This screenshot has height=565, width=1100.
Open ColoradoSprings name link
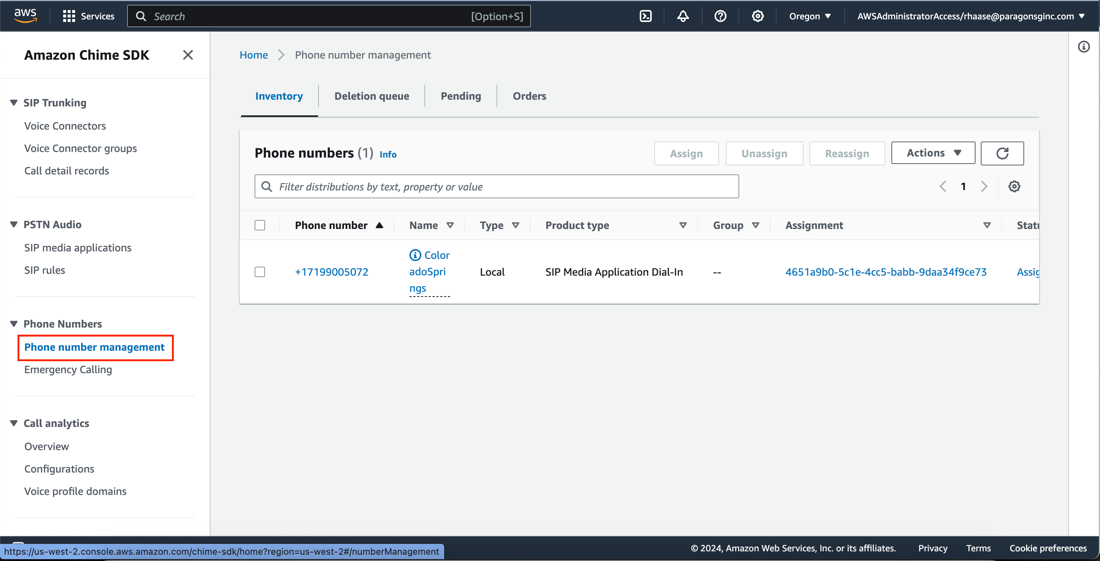429,272
